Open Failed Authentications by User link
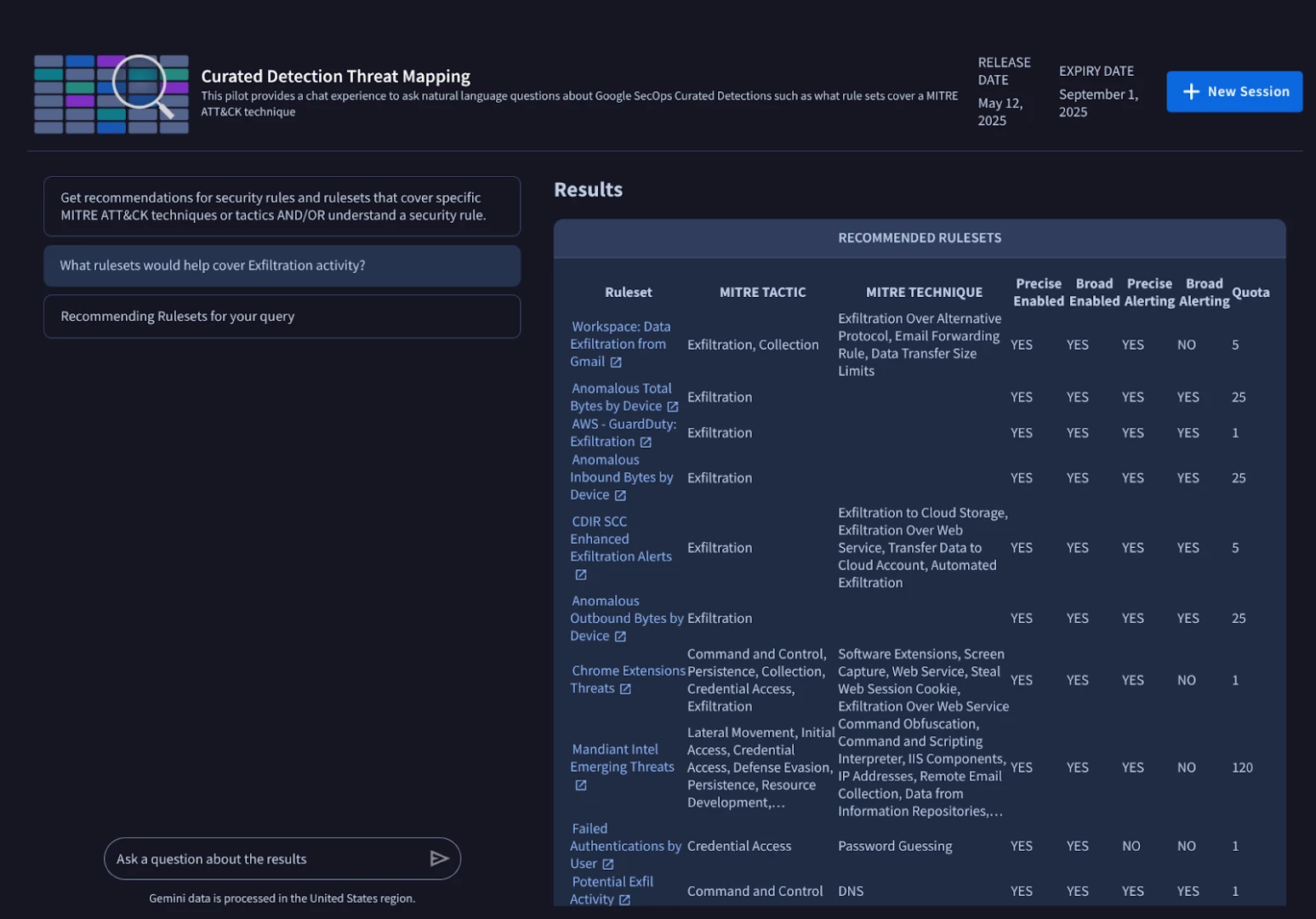The width and height of the screenshot is (1316, 919). [626, 846]
